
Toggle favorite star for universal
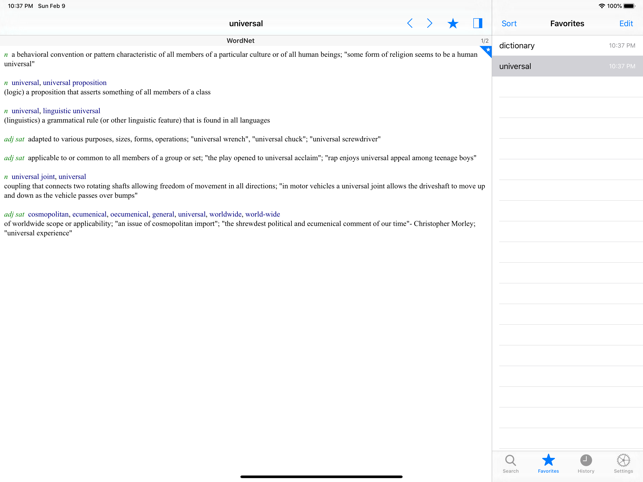pyautogui.click(x=453, y=23)
